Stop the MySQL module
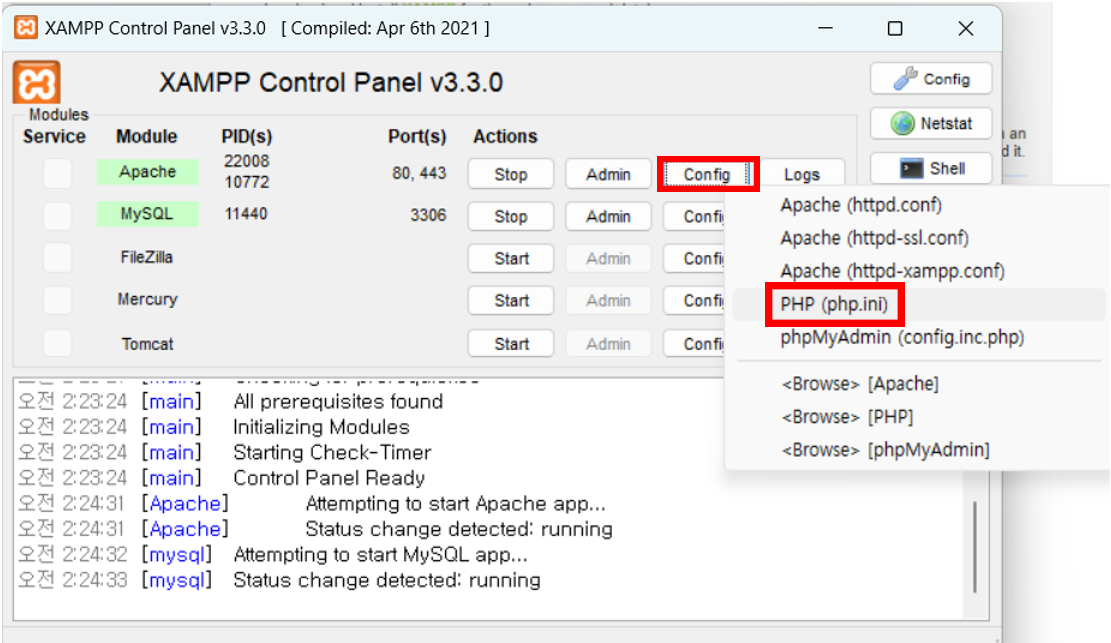 511,217
